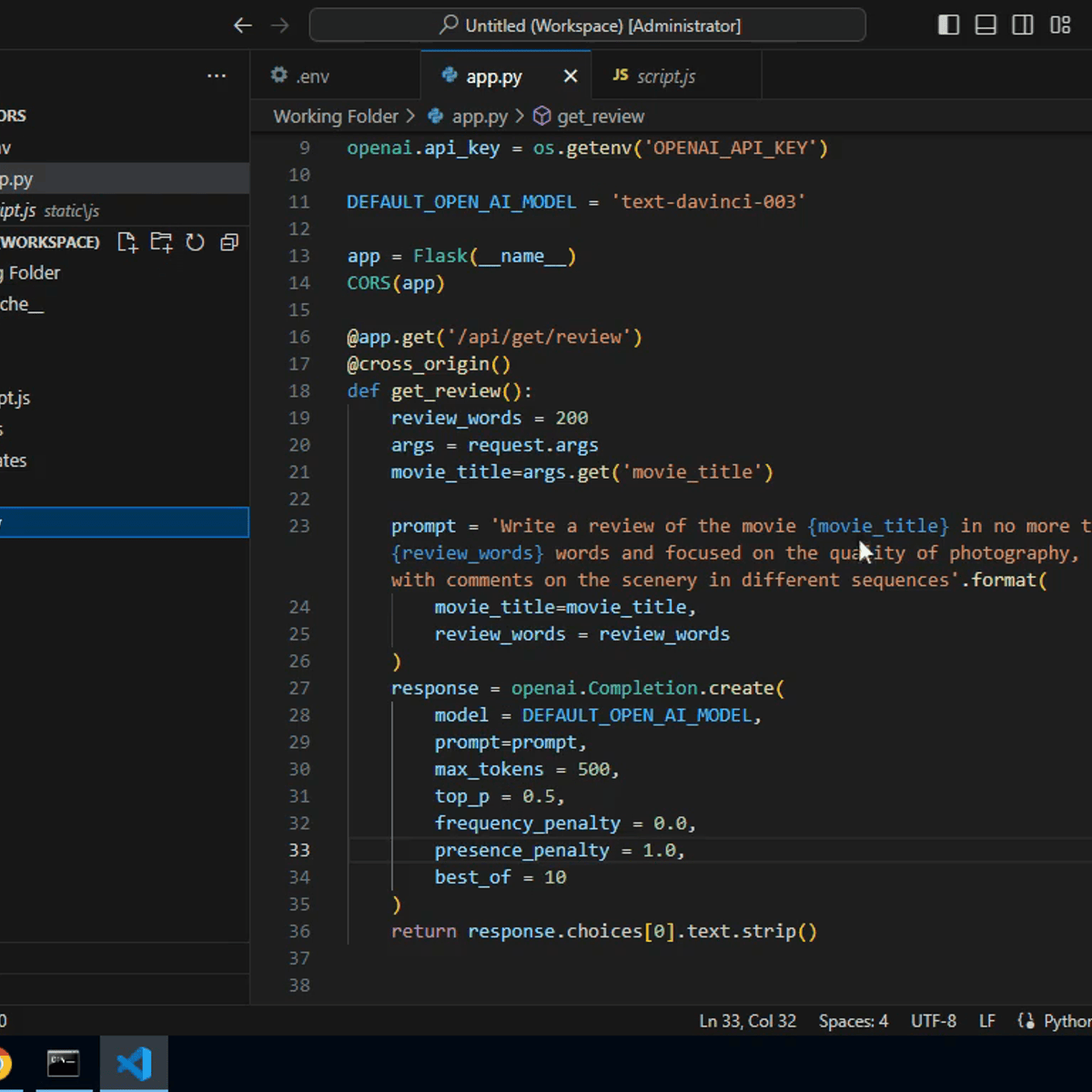The width and height of the screenshot is (1092, 1092).
Task: Toggle the secondary side bar visibility
Action: point(1023,25)
